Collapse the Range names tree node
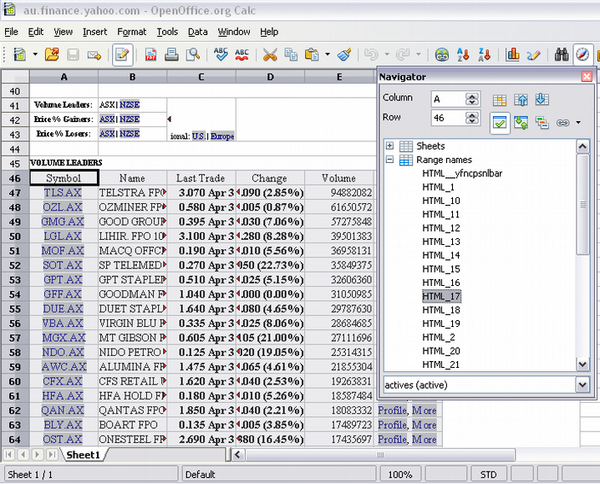Screen dimensions: 600x484 [x=390, y=160]
